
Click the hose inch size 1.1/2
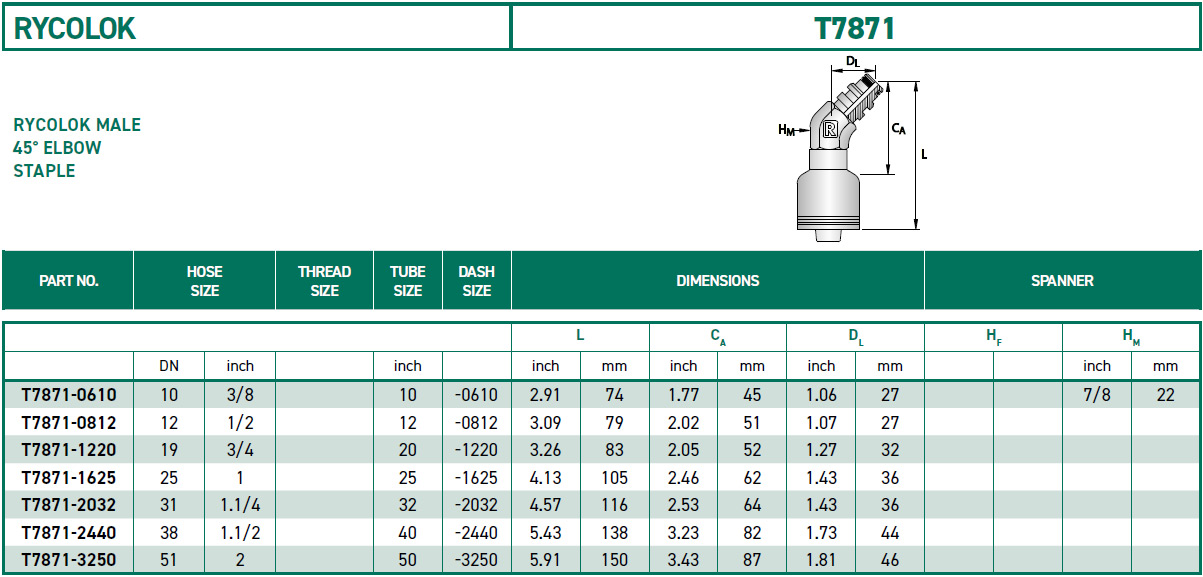[x=240, y=533]
